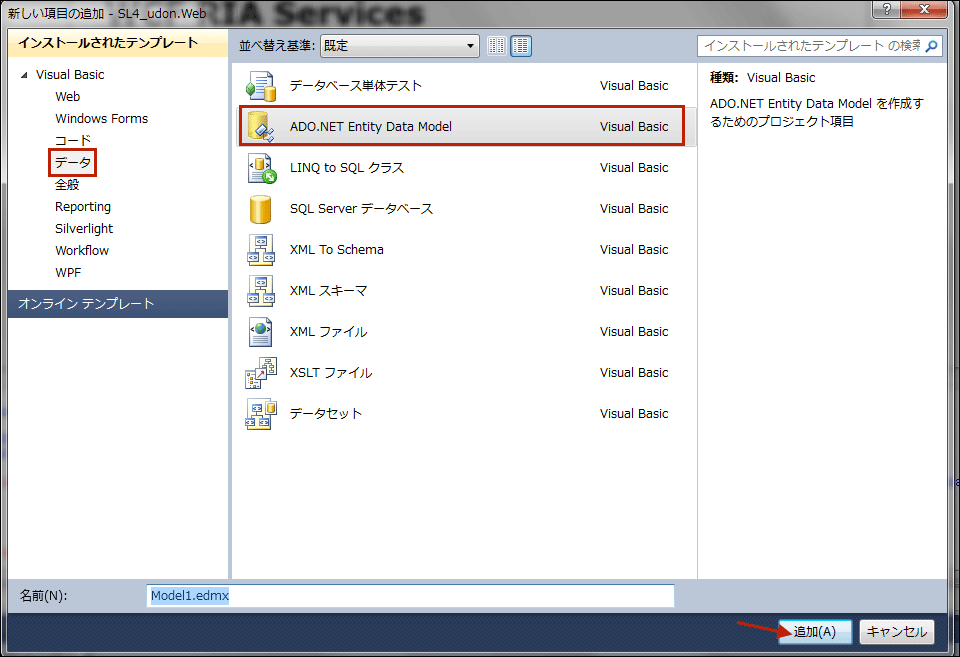Click the SQL Server データベース cylinder icon
Viewport: 960px width, 657px height.
click(x=261, y=209)
